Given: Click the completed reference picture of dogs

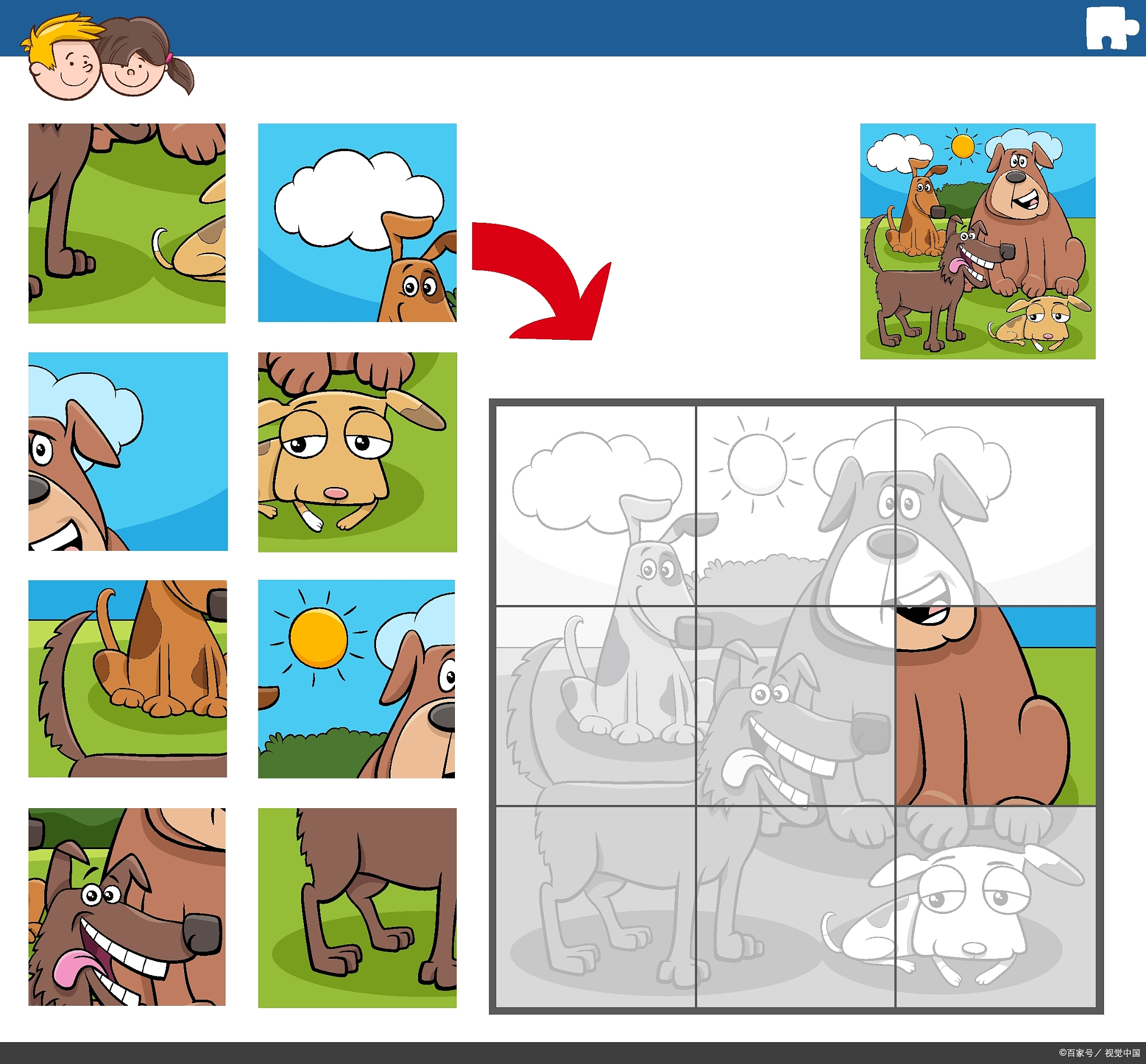Looking at the screenshot, I should tap(978, 241).
